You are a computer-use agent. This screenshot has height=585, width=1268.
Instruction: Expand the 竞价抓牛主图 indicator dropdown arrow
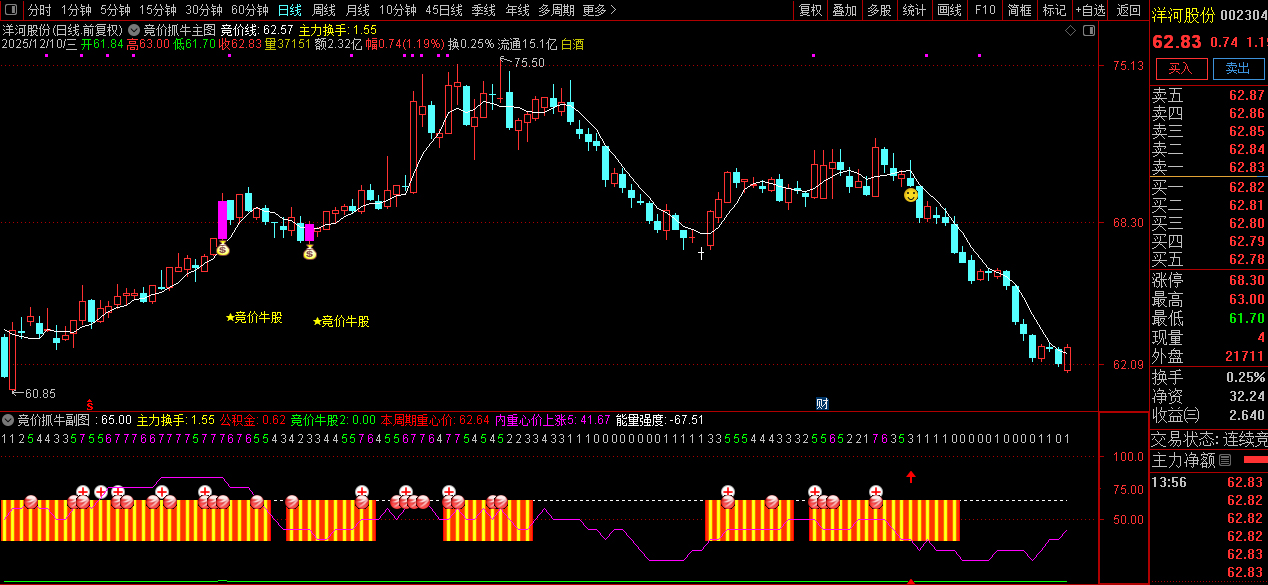click(x=134, y=30)
